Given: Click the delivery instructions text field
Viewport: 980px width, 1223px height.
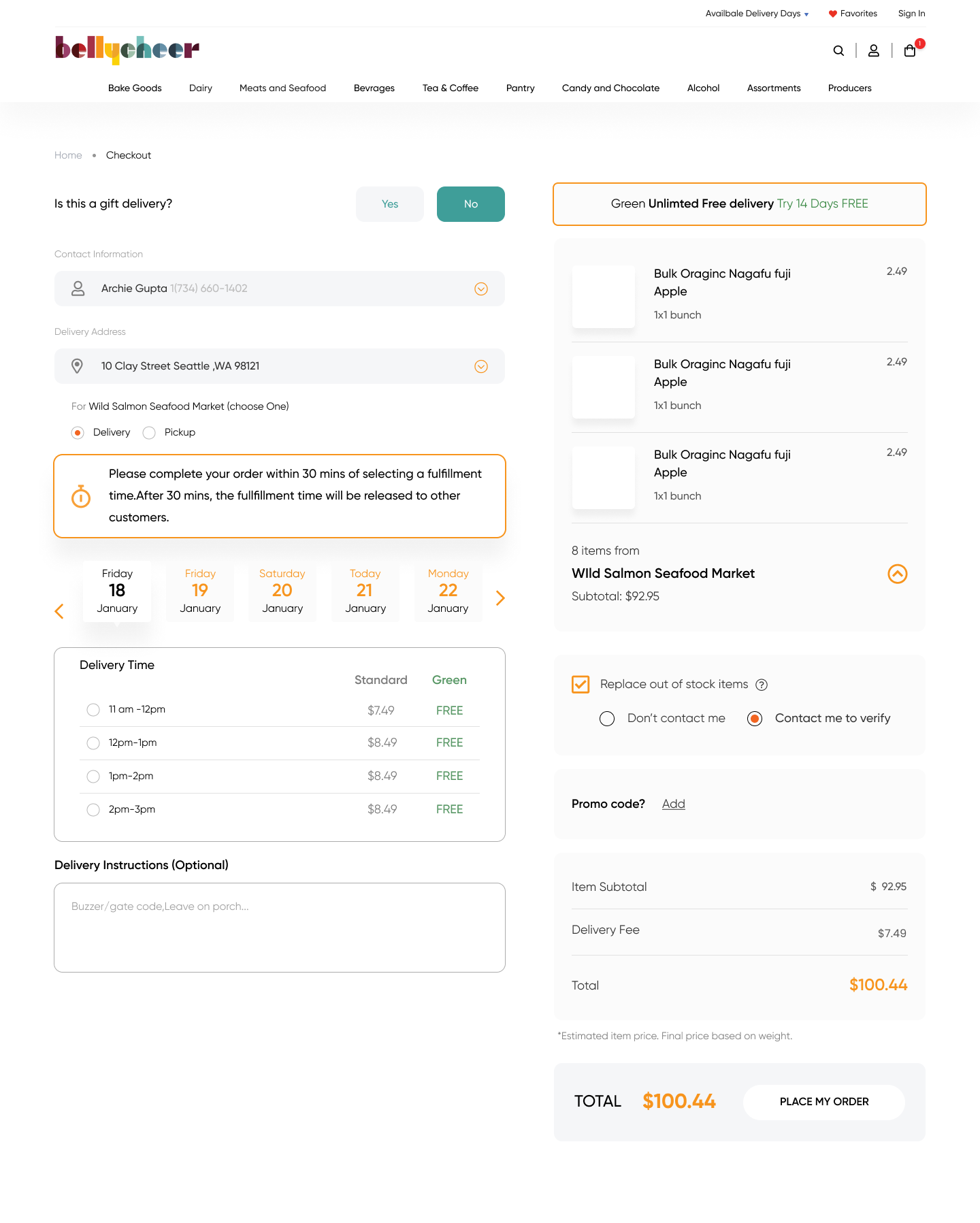Looking at the screenshot, I should click(x=280, y=927).
